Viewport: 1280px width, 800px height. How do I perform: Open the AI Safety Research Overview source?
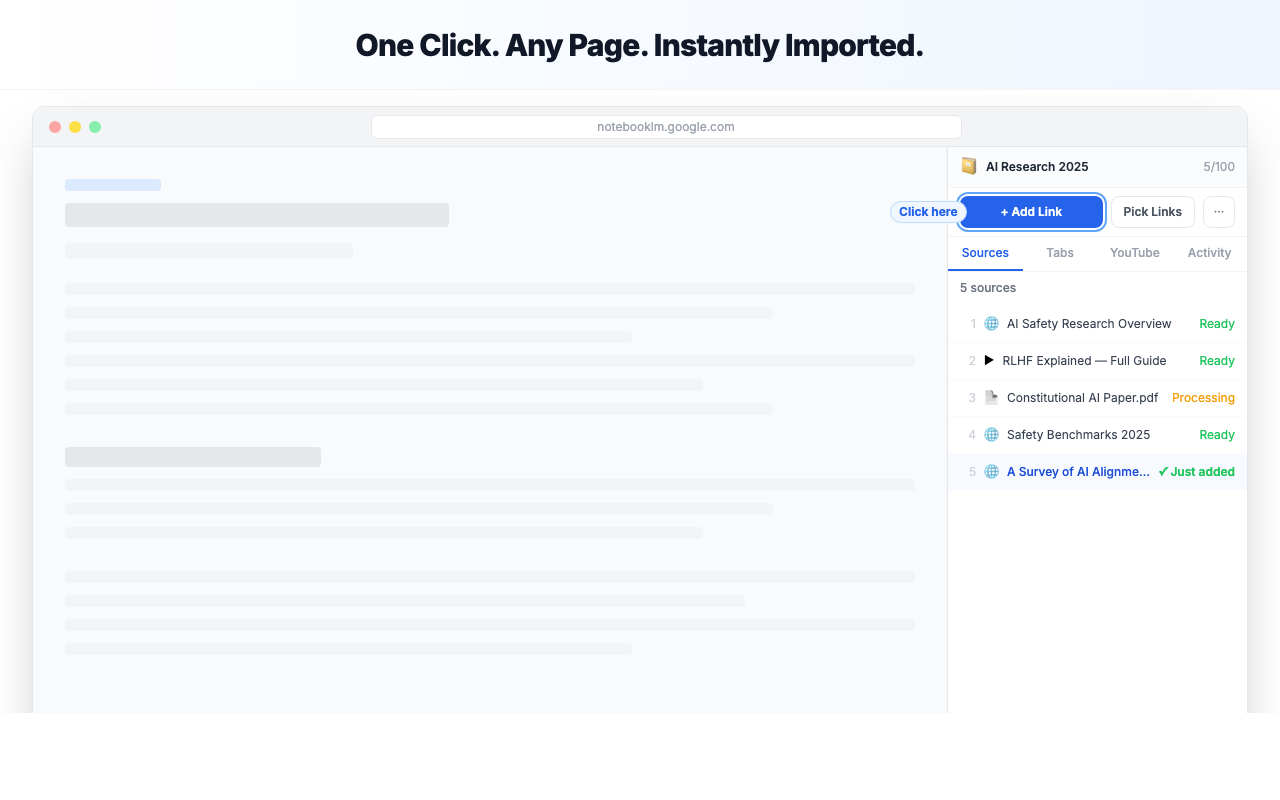coord(1089,324)
